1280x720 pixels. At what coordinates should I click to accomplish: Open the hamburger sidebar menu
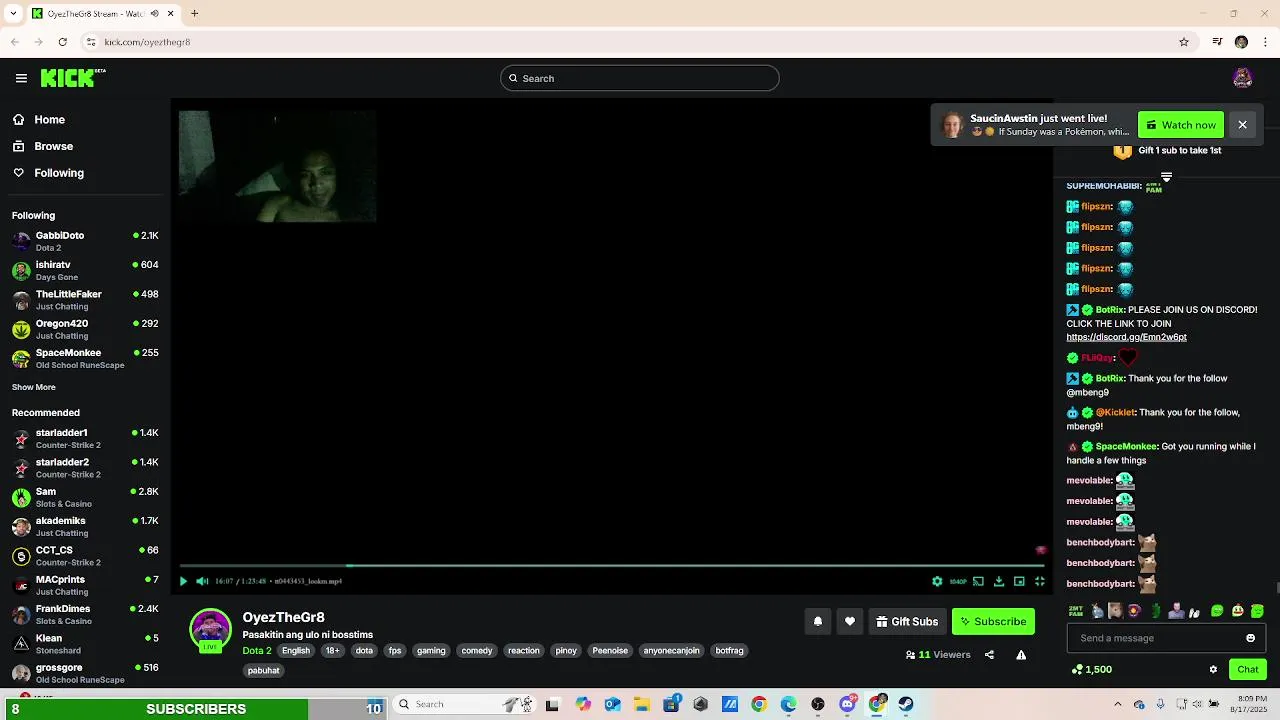coord(21,78)
